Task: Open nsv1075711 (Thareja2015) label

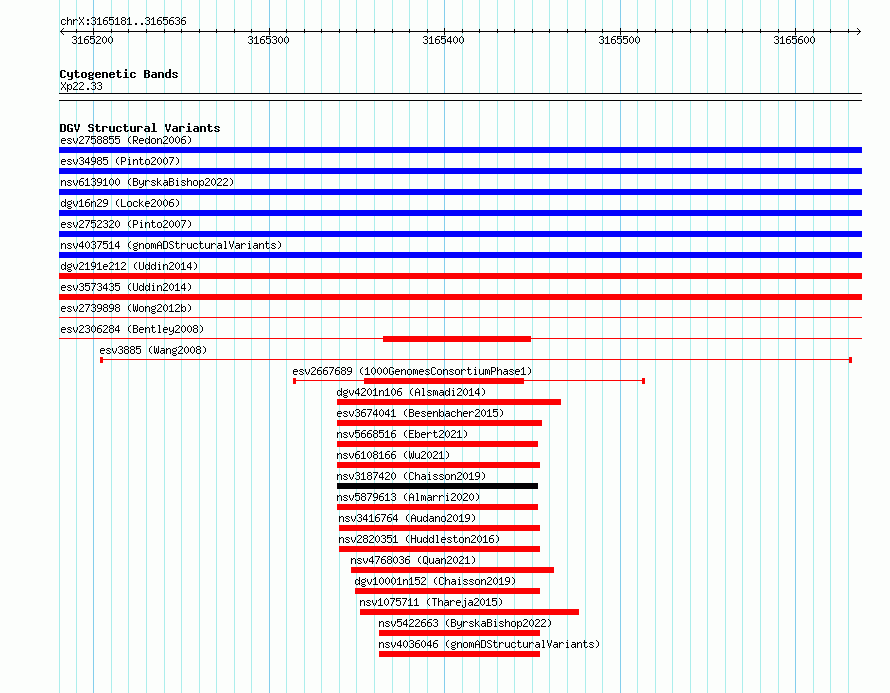Action: point(431,602)
